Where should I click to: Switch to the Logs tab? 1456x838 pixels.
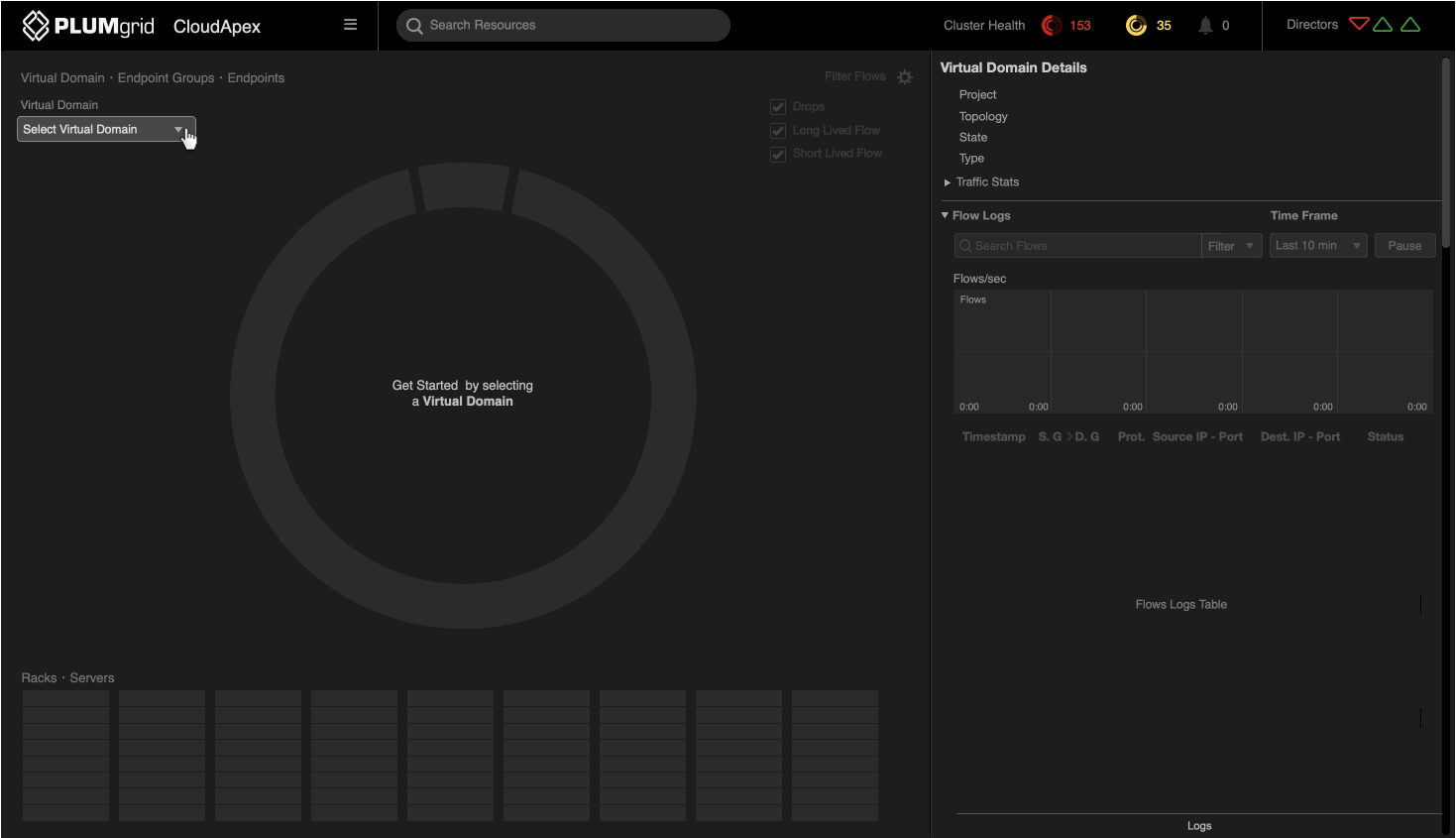point(1198,826)
